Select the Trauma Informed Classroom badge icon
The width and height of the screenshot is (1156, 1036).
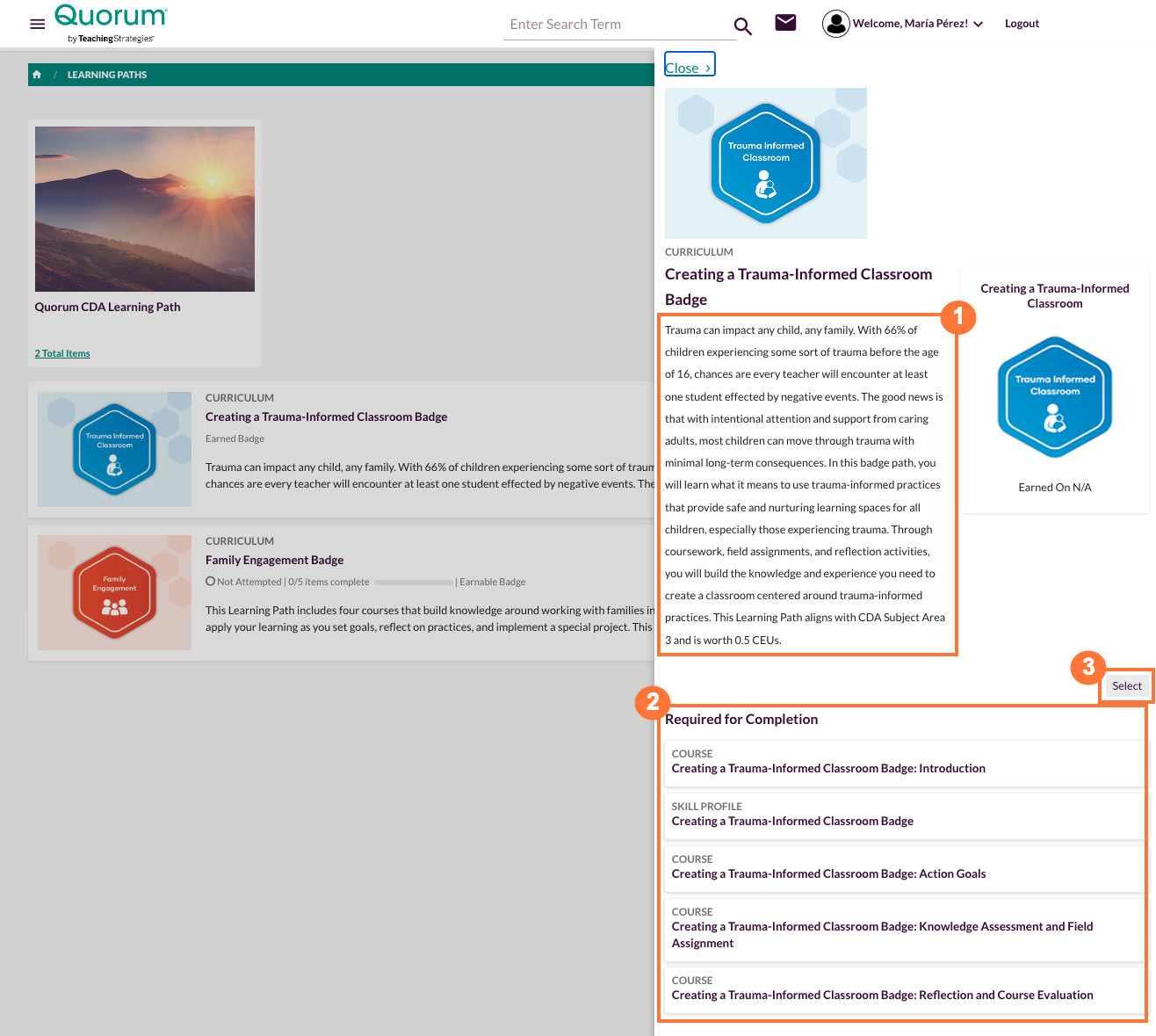(x=114, y=449)
